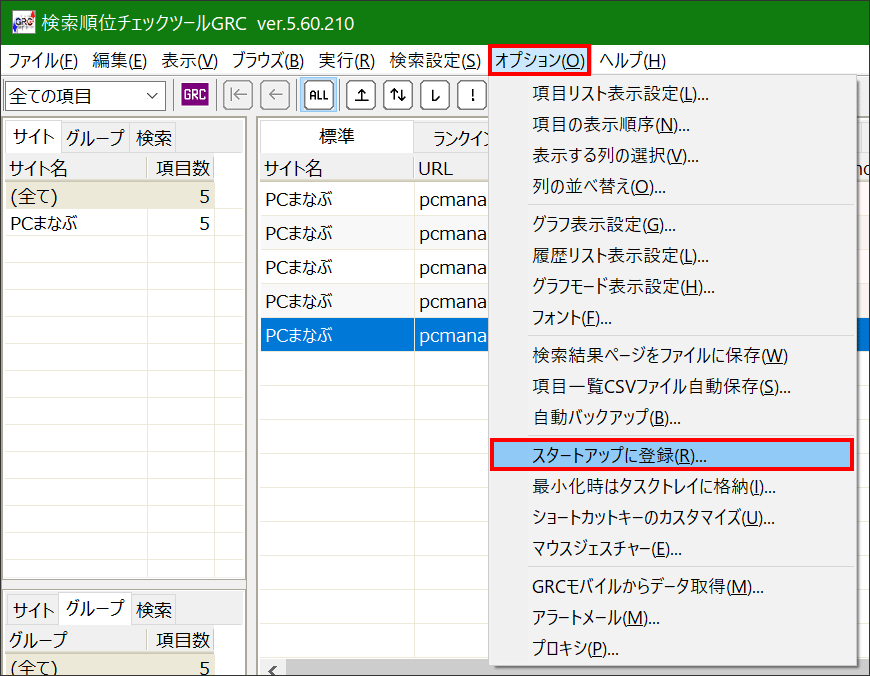This screenshot has width=870, height=676.
Task: Click the exclamation mark toolbar icon
Action: point(472,95)
